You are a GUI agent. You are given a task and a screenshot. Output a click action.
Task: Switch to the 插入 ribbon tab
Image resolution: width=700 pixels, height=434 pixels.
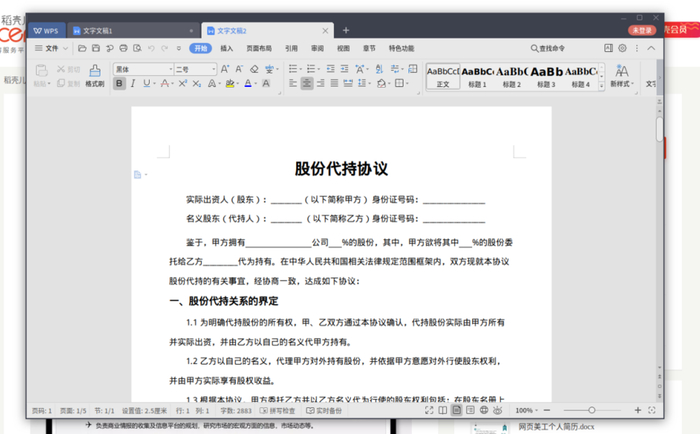pyautogui.click(x=227, y=48)
